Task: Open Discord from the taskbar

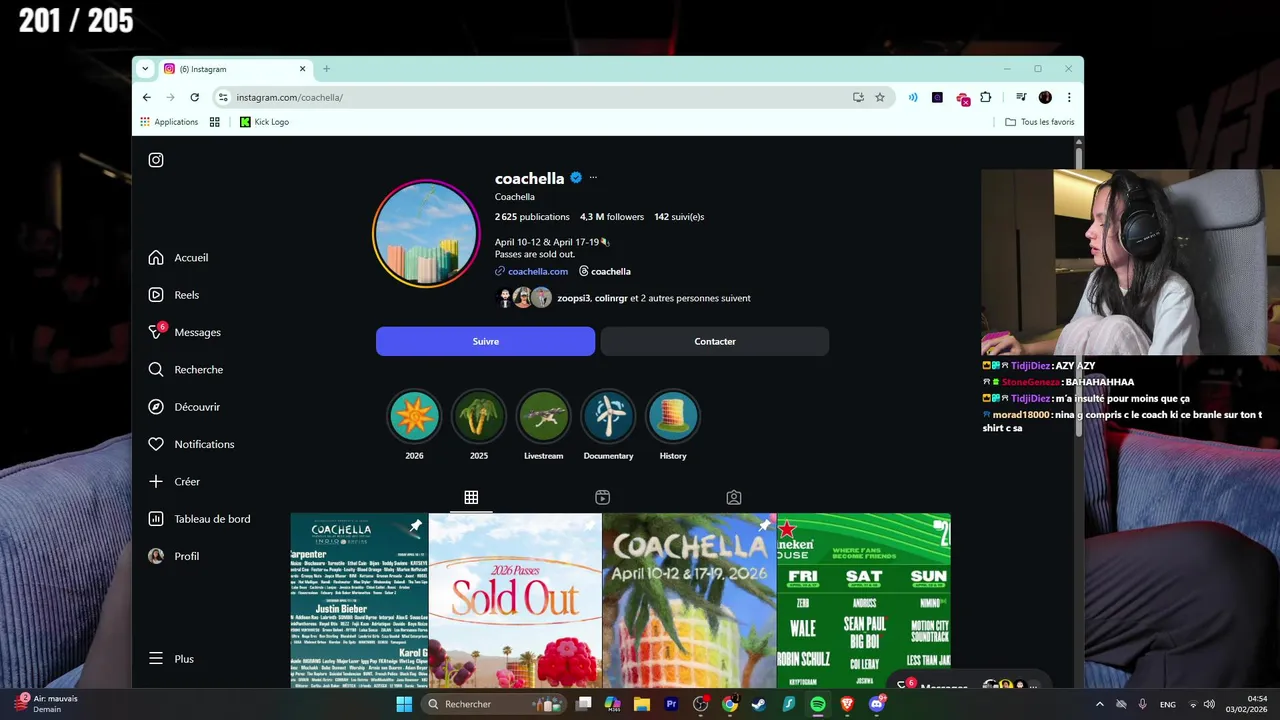Action: pos(877,704)
